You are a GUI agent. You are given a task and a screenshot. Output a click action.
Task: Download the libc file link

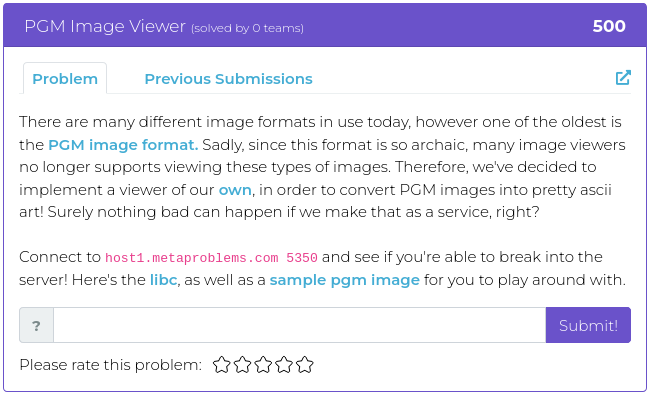pos(164,280)
